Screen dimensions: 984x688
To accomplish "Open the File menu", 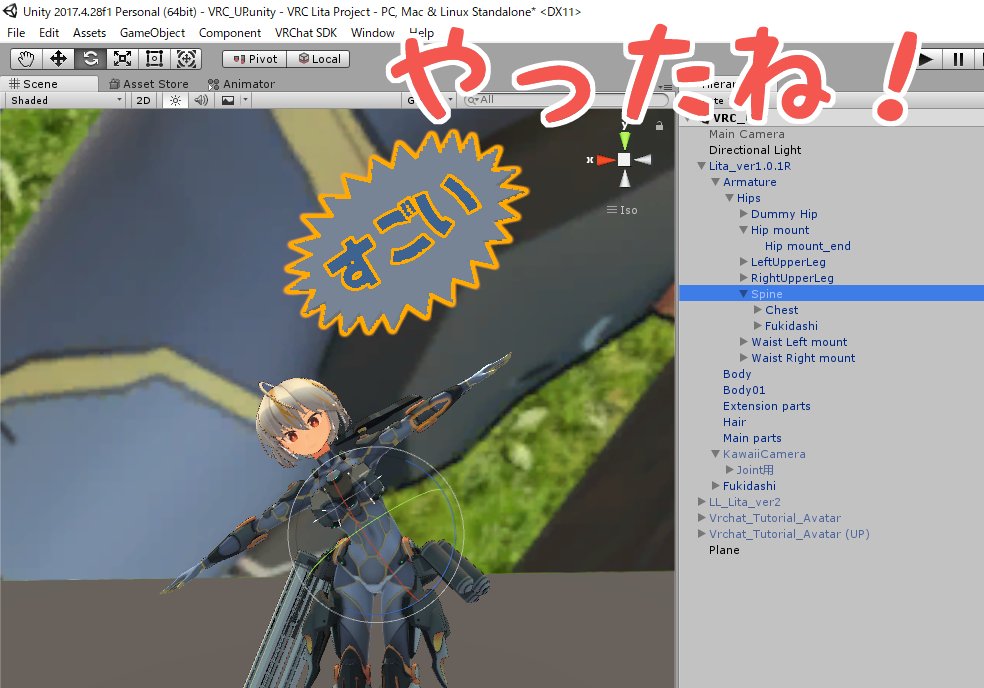I will coord(16,33).
